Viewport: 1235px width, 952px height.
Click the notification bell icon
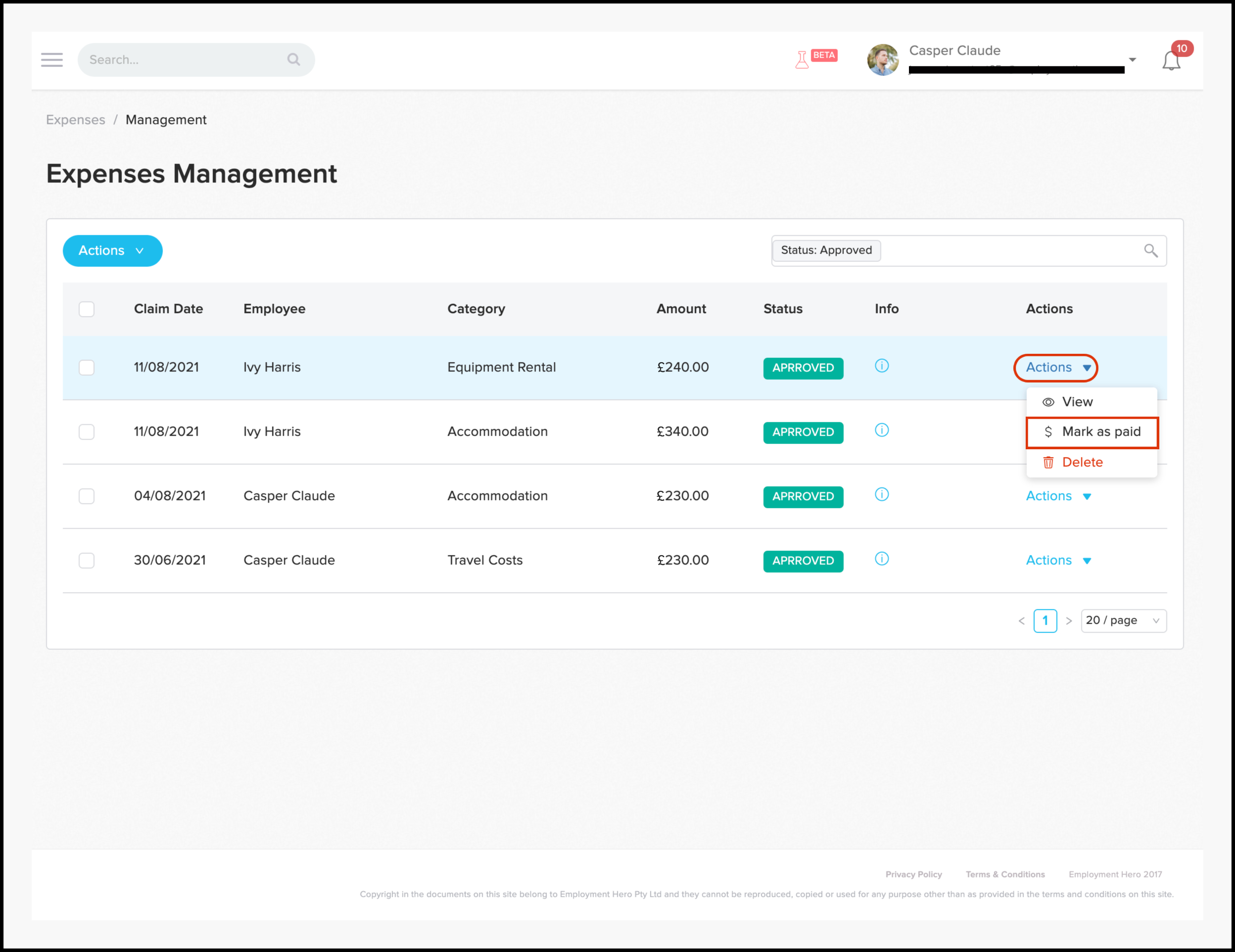pyautogui.click(x=1171, y=60)
